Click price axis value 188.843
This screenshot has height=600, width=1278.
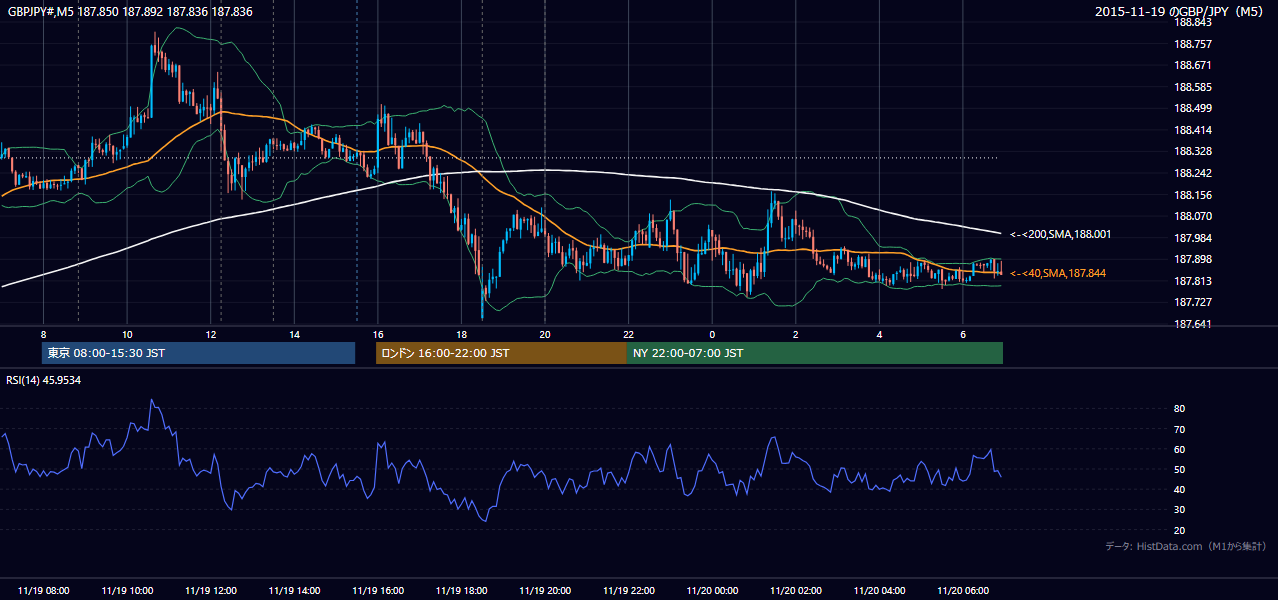click(x=1192, y=22)
